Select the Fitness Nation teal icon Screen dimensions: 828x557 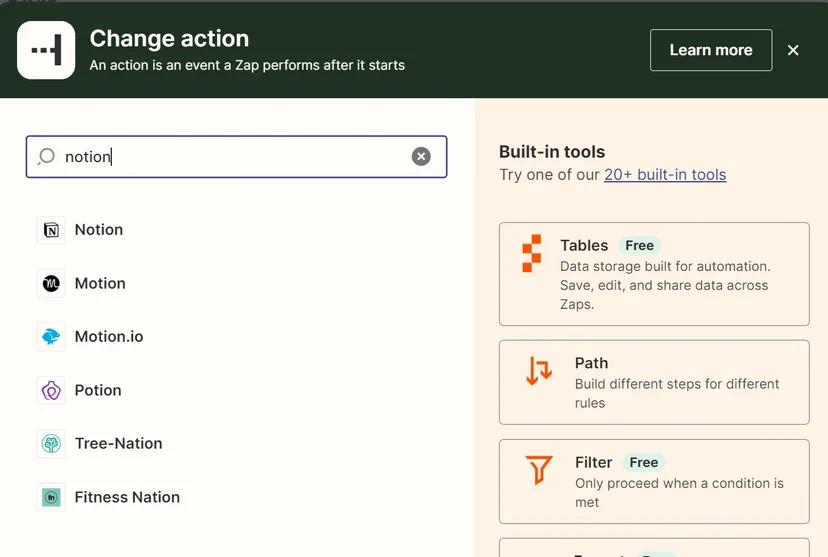pos(51,497)
